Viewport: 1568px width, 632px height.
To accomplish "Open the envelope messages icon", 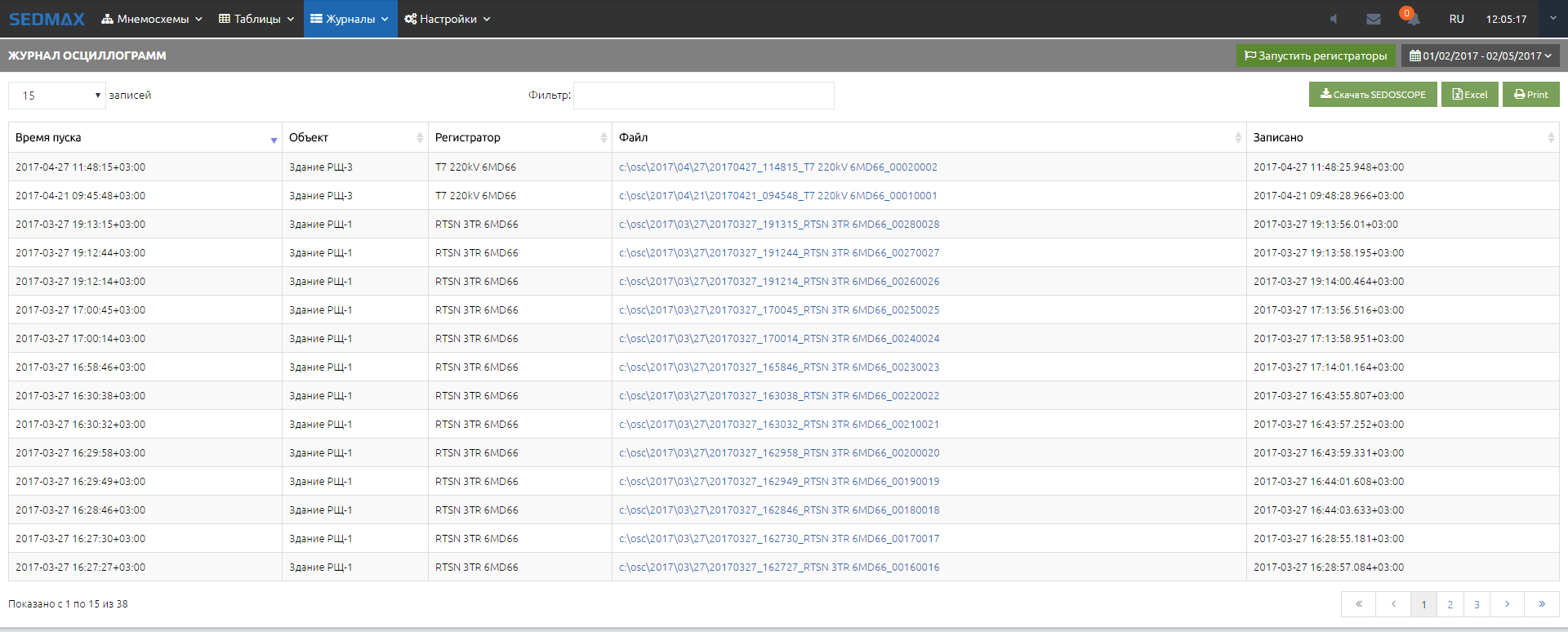I will (1374, 19).
